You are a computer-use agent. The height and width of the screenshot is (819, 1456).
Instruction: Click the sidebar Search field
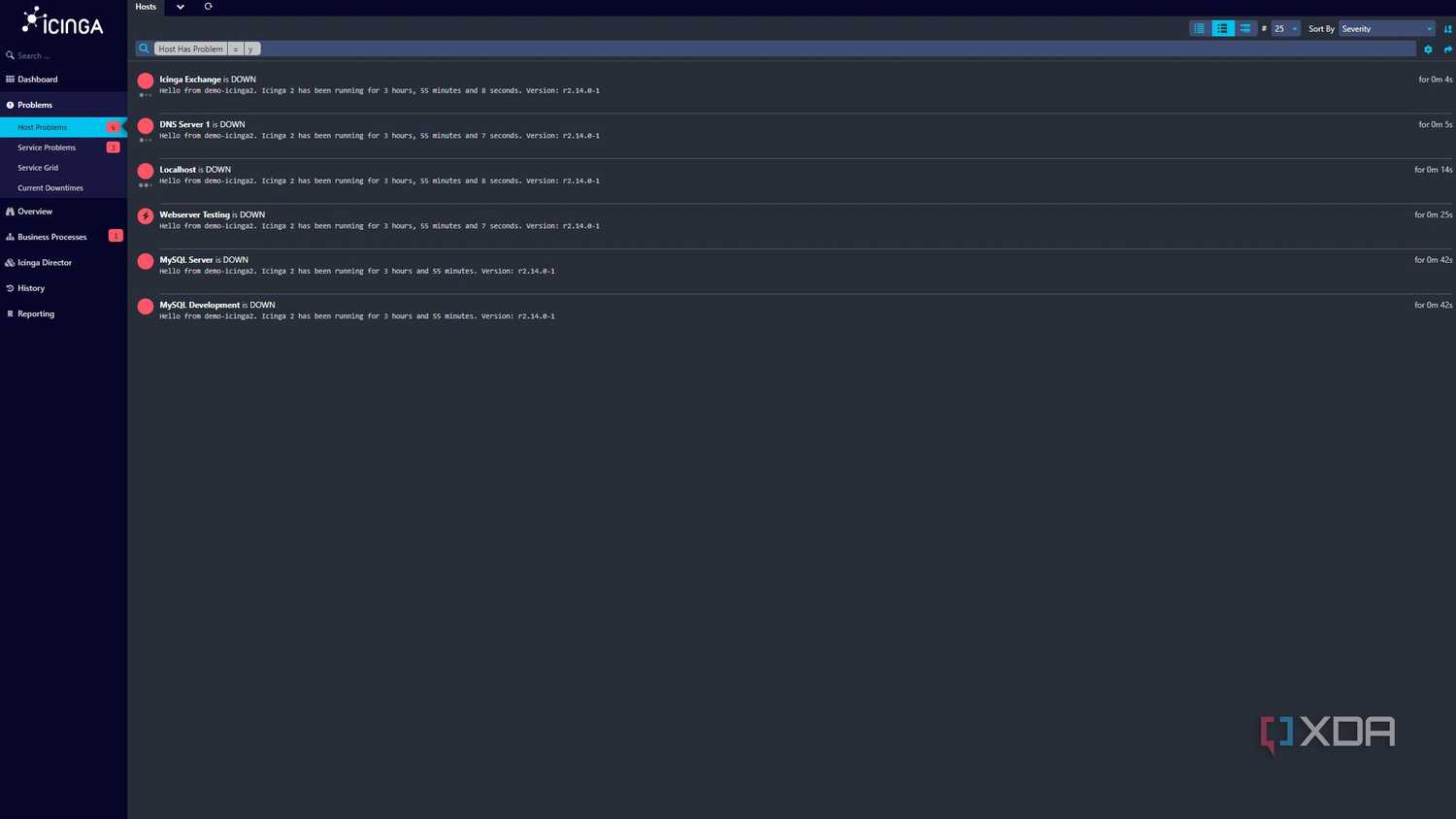(63, 55)
